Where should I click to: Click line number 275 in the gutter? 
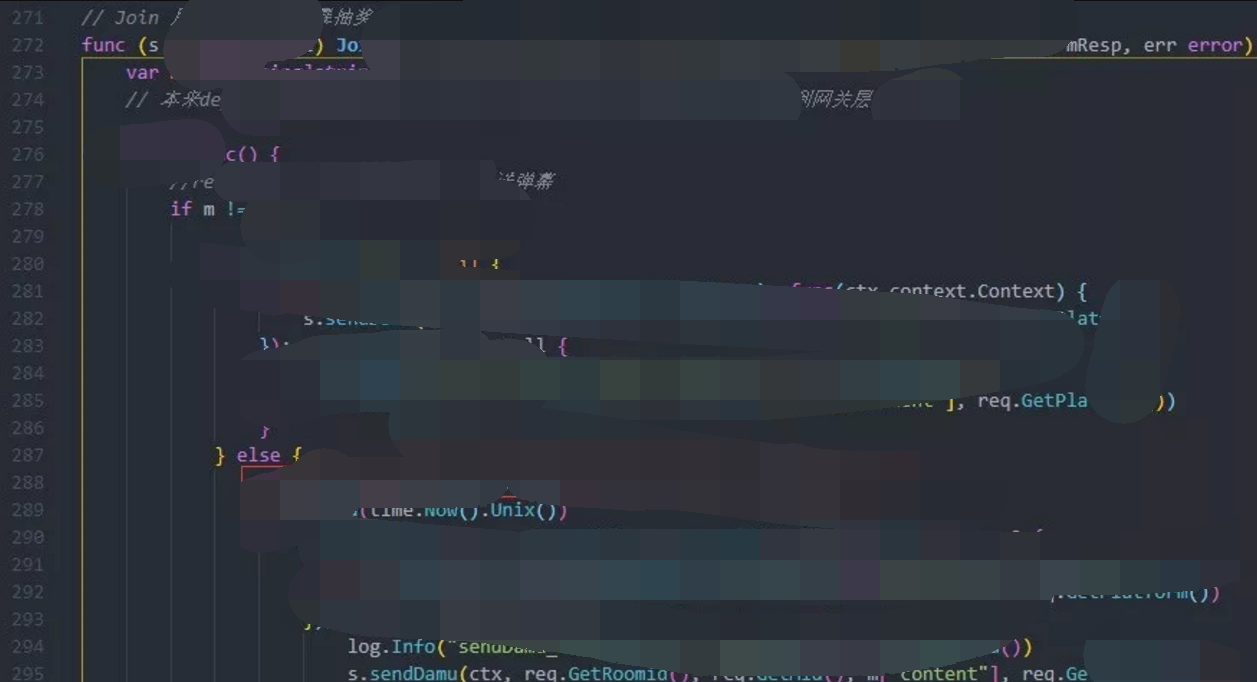pos(29,127)
